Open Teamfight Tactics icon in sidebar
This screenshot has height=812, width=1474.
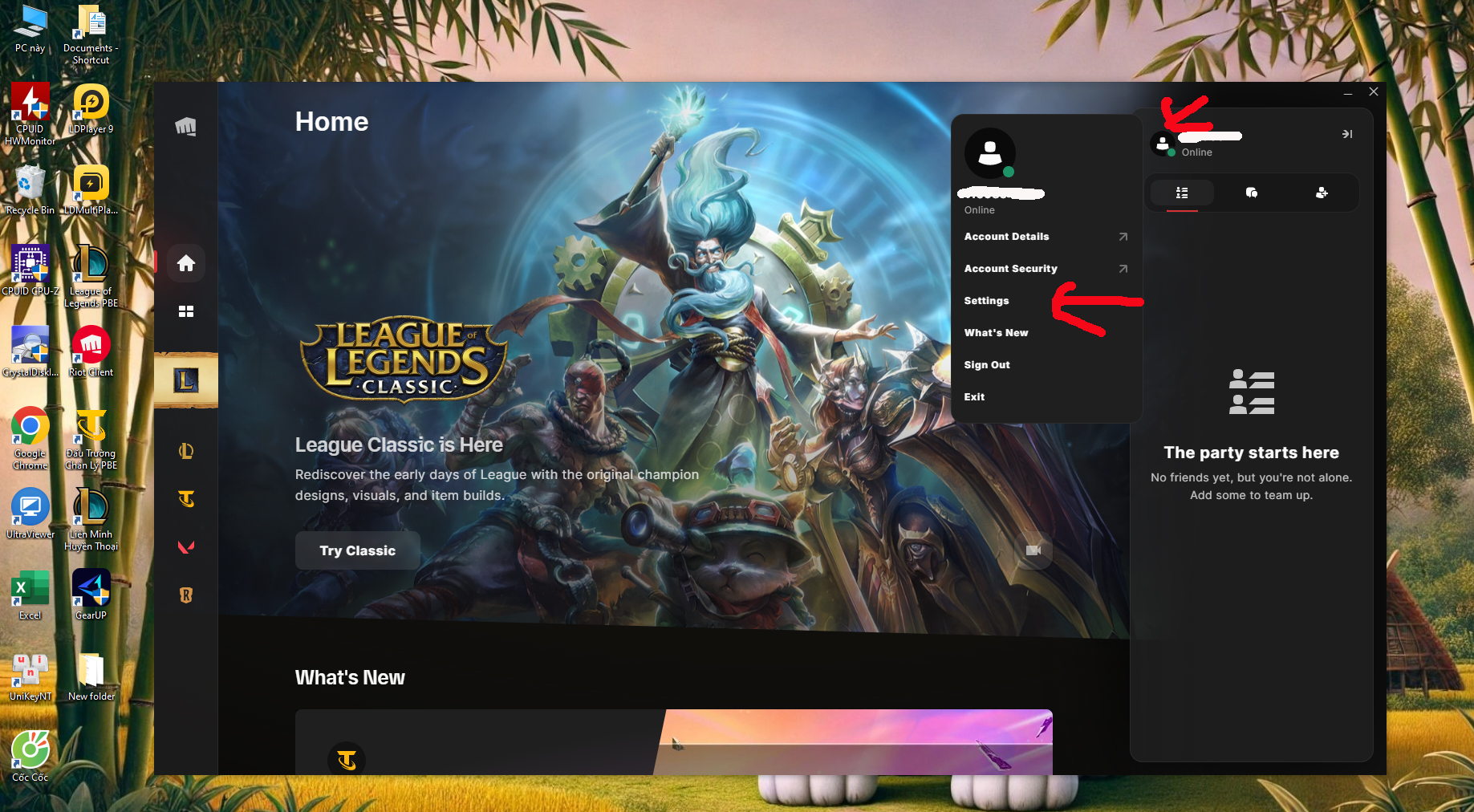click(x=186, y=499)
